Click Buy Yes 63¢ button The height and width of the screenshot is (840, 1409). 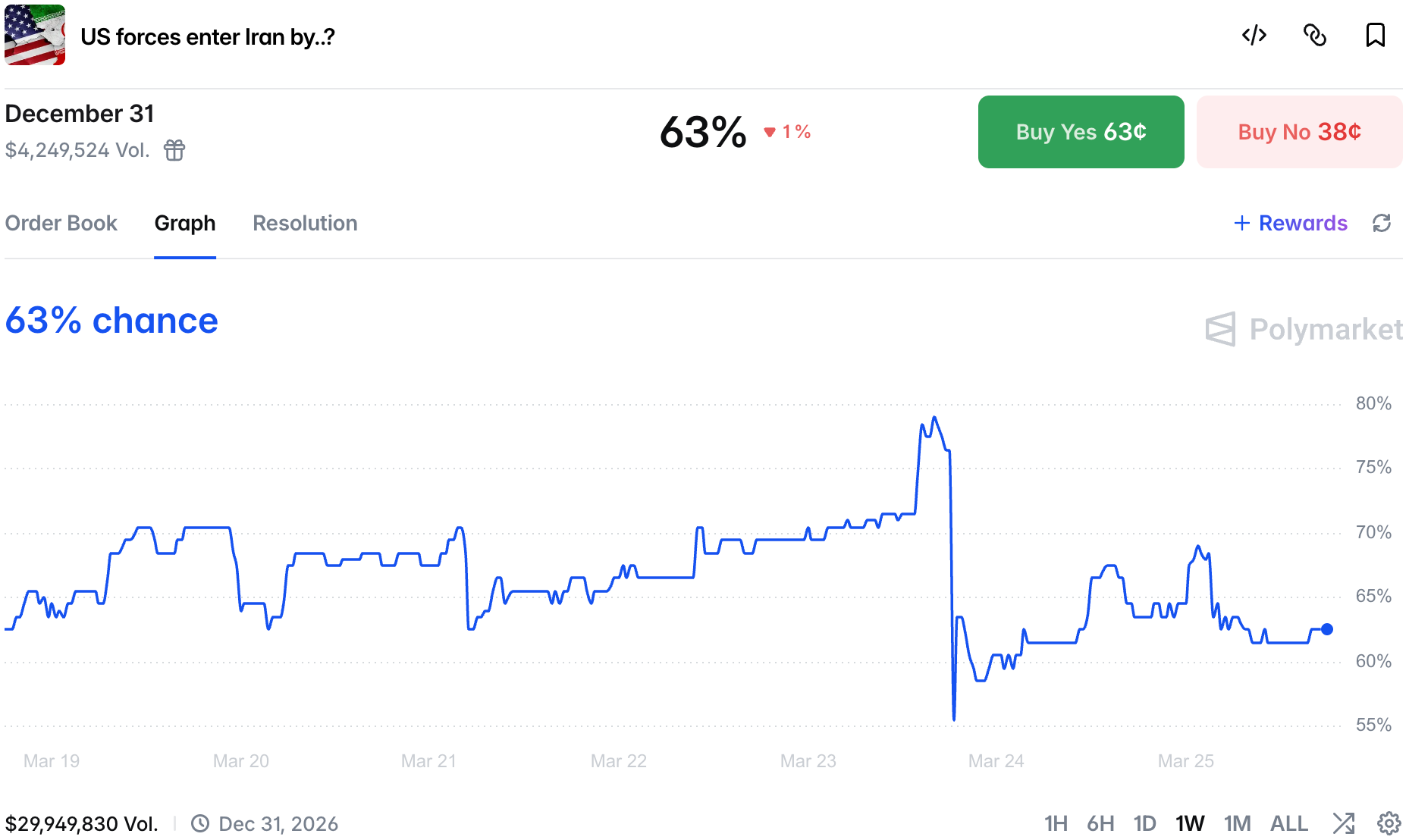pos(1081,132)
